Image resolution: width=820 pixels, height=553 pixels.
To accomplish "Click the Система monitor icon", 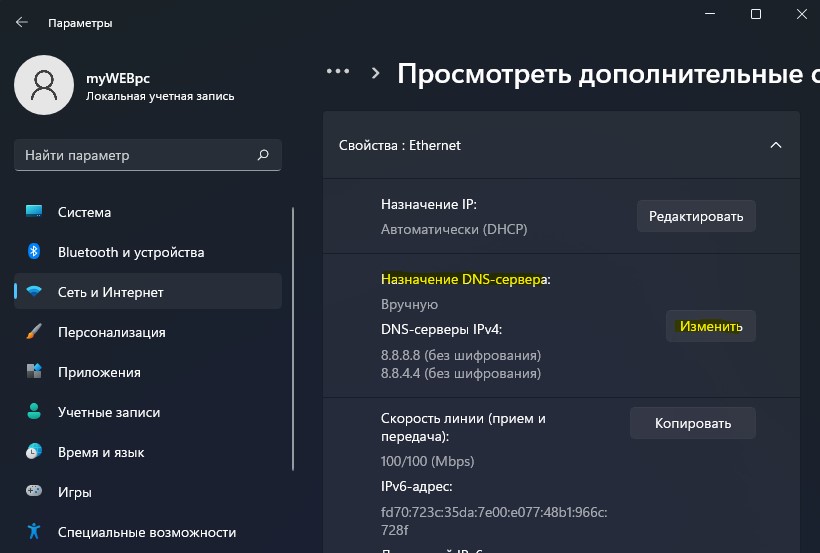I will [x=34, y=211].
